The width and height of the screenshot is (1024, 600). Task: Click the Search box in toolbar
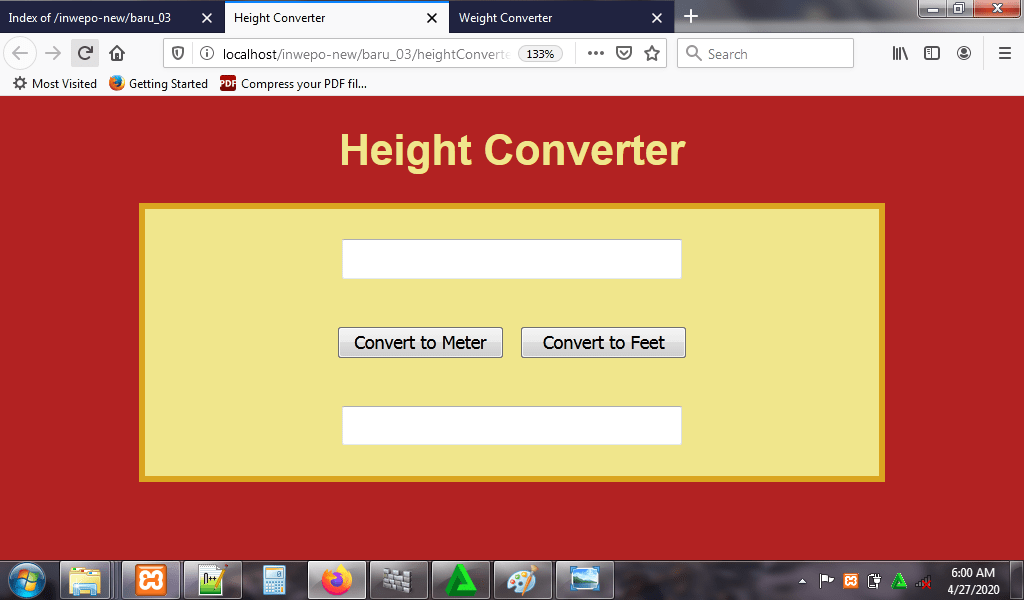point(765,54)
